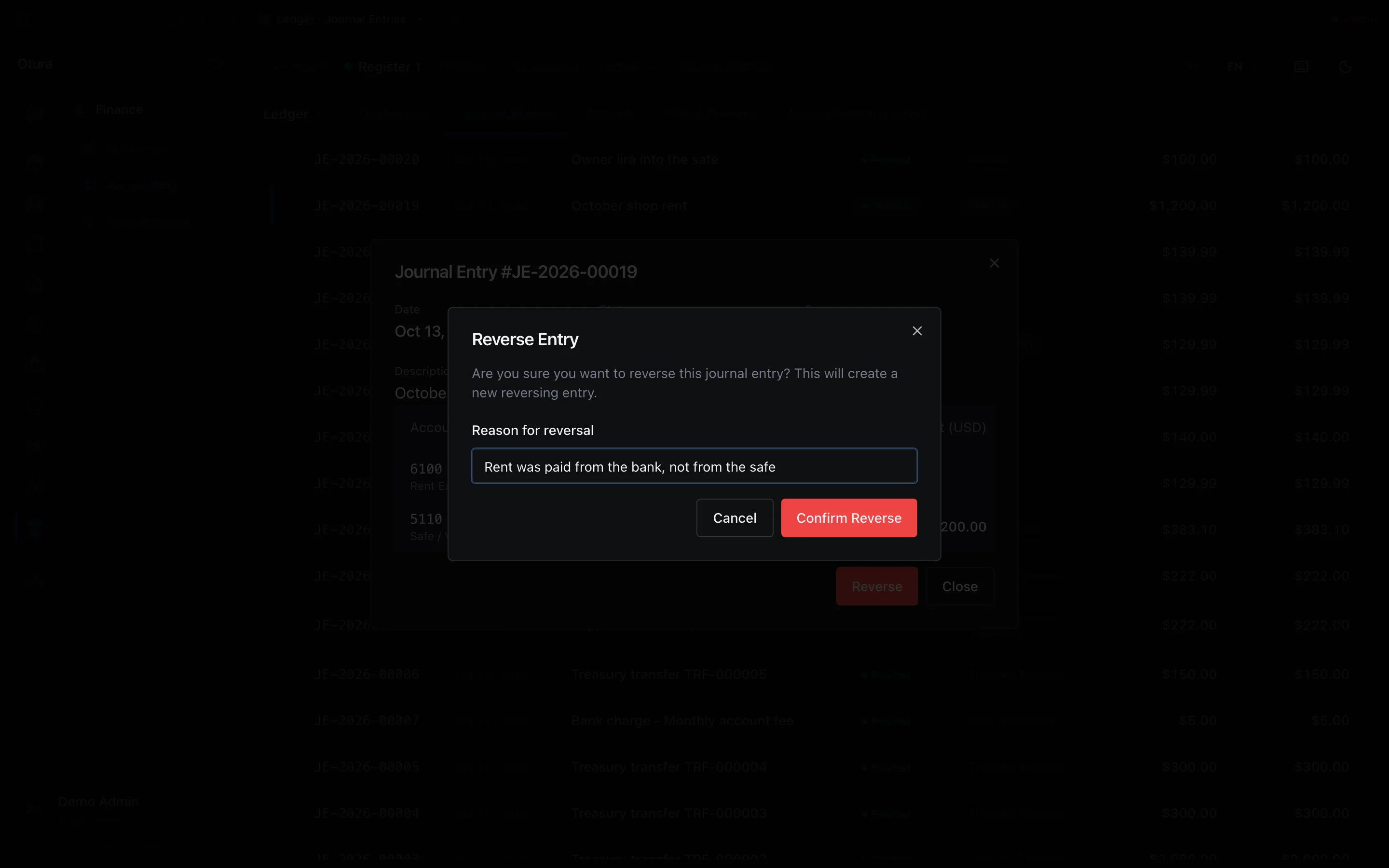The width and height of the screenshot is (1389, 868).
Task: Cancel the reverse entry confirmation
Action: point(734,518)
